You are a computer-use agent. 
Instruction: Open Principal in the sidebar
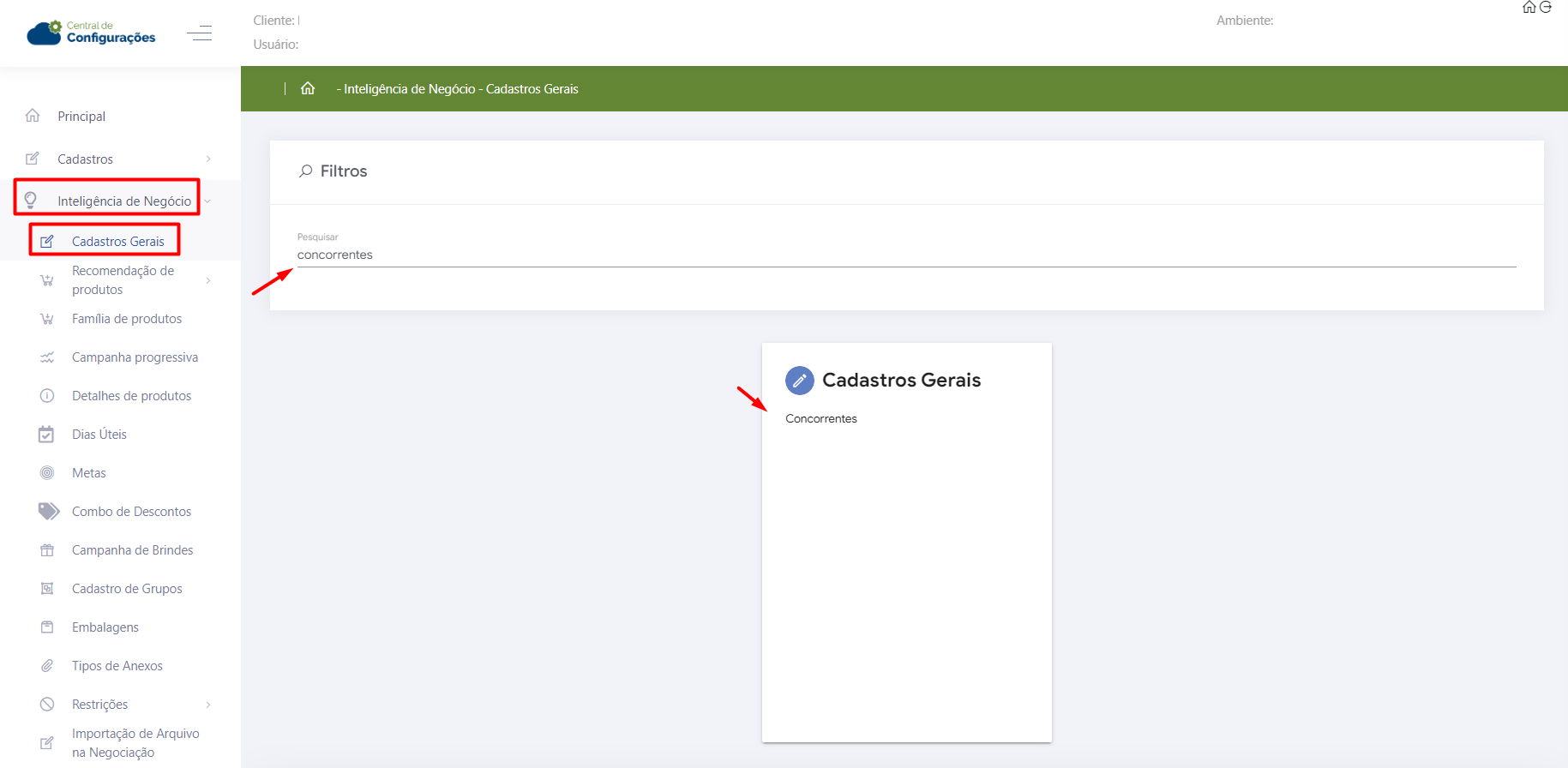[x=81, y=117]
